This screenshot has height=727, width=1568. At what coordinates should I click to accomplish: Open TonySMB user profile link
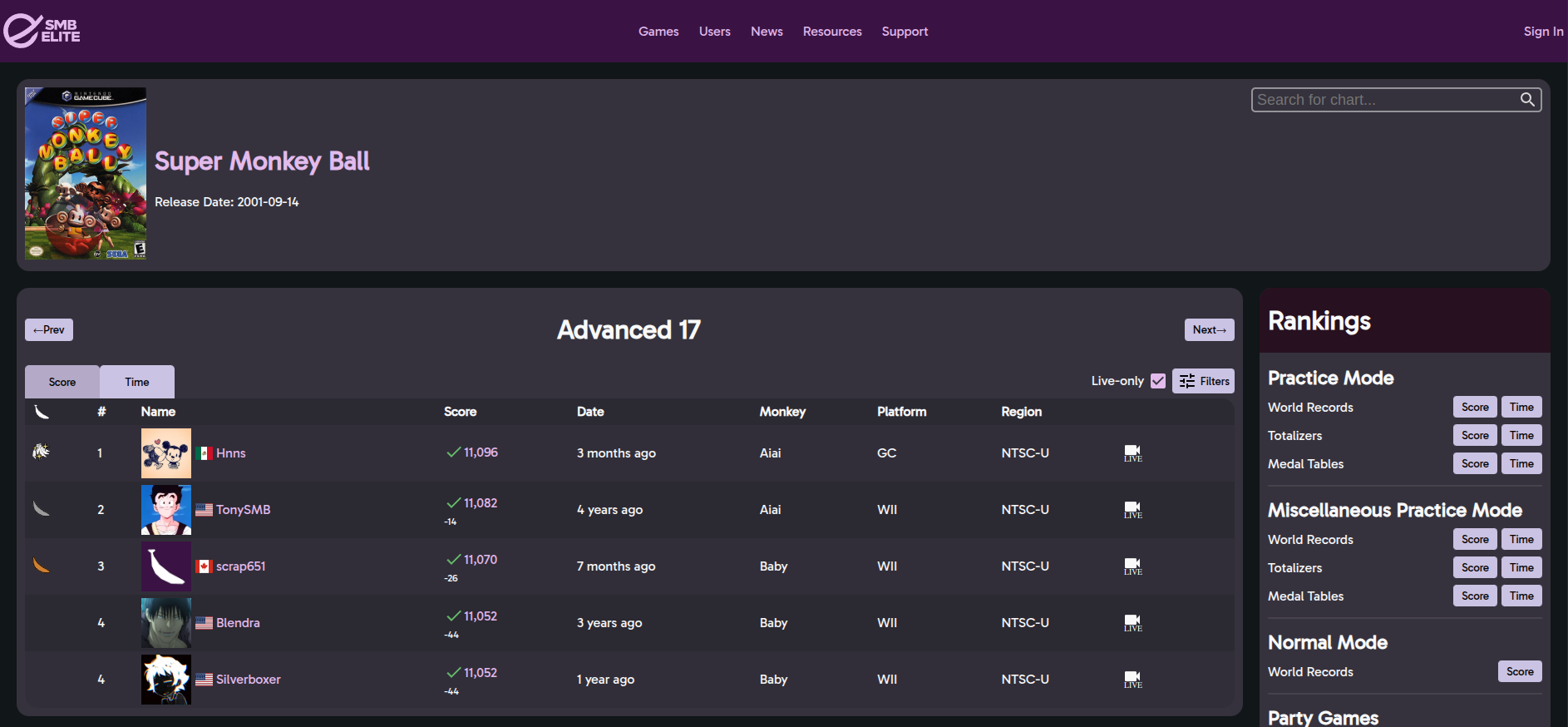coord(244,510)
